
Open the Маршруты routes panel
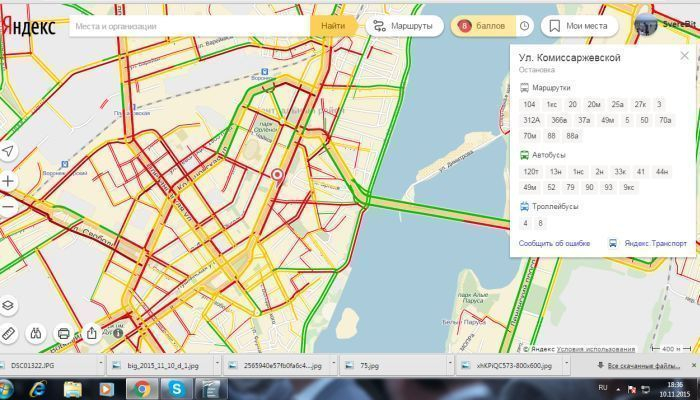coord(404,25)
